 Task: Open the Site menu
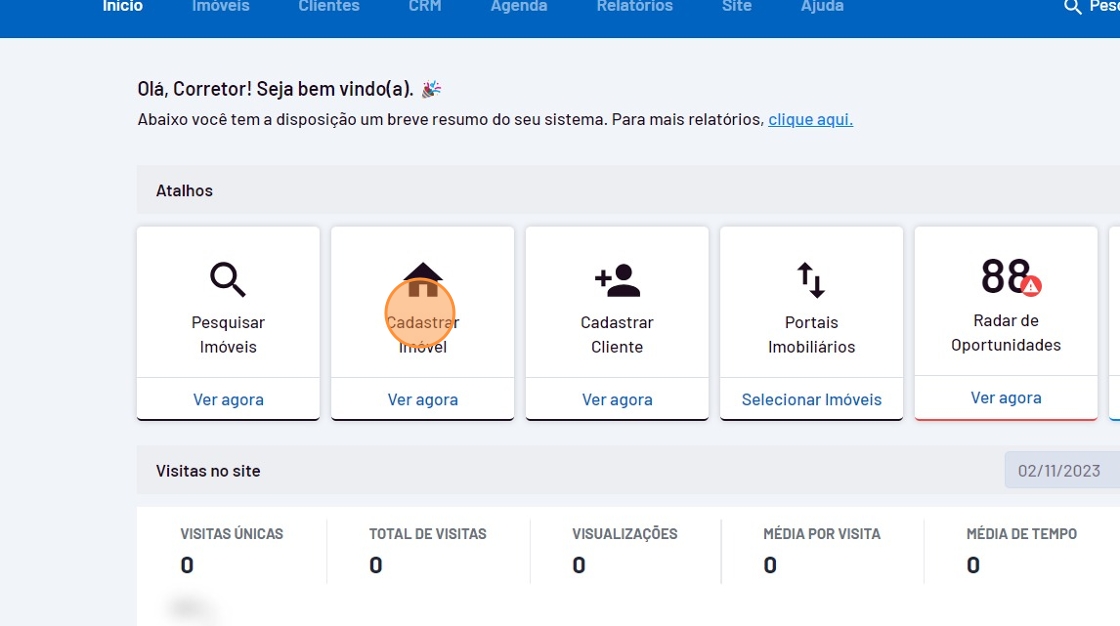click(736, 7)
